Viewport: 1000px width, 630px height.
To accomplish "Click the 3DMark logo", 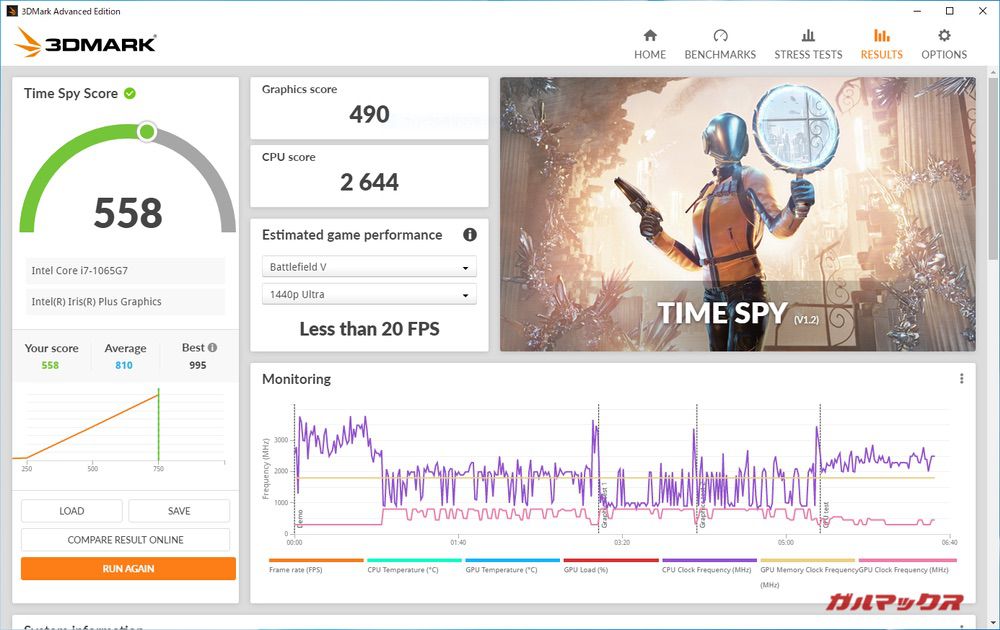I will (86, 43).
